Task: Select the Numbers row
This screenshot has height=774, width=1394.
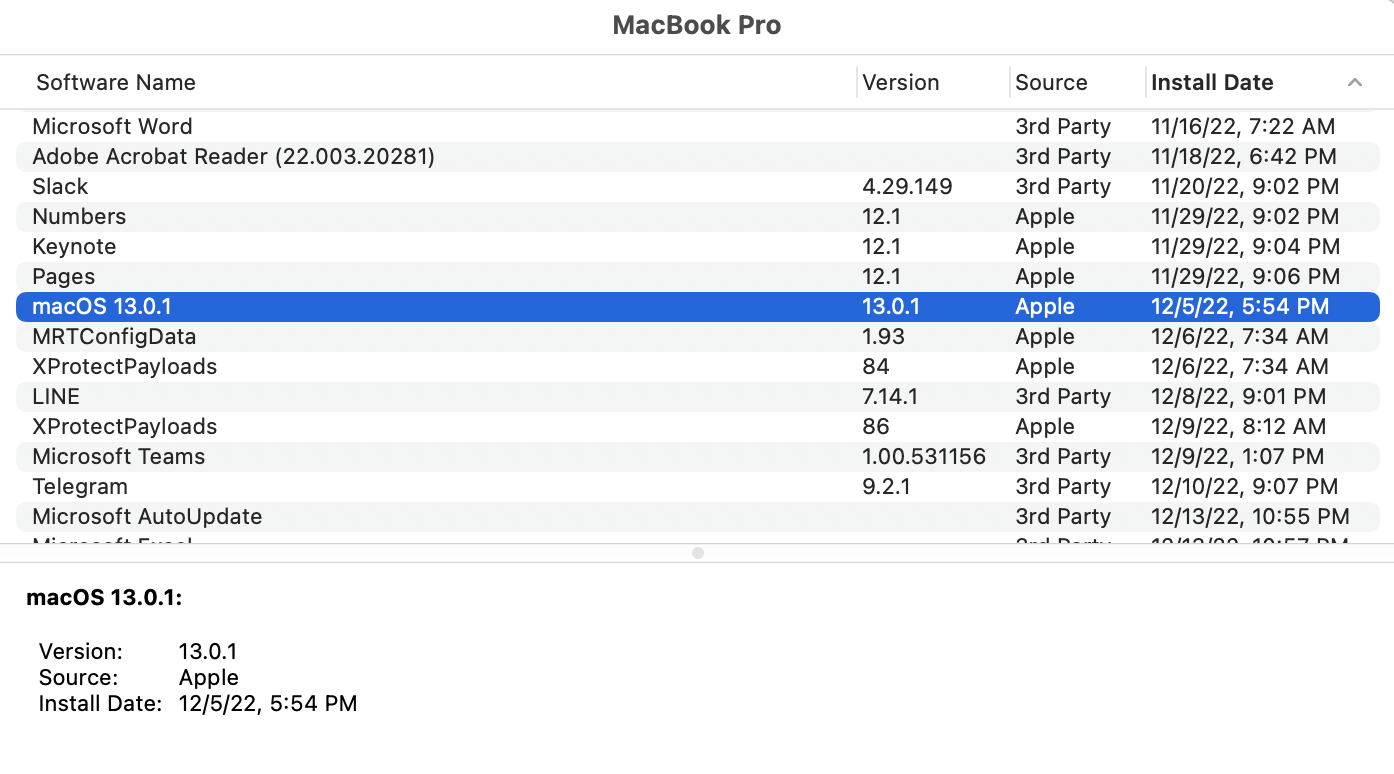Action: point(698,217)
